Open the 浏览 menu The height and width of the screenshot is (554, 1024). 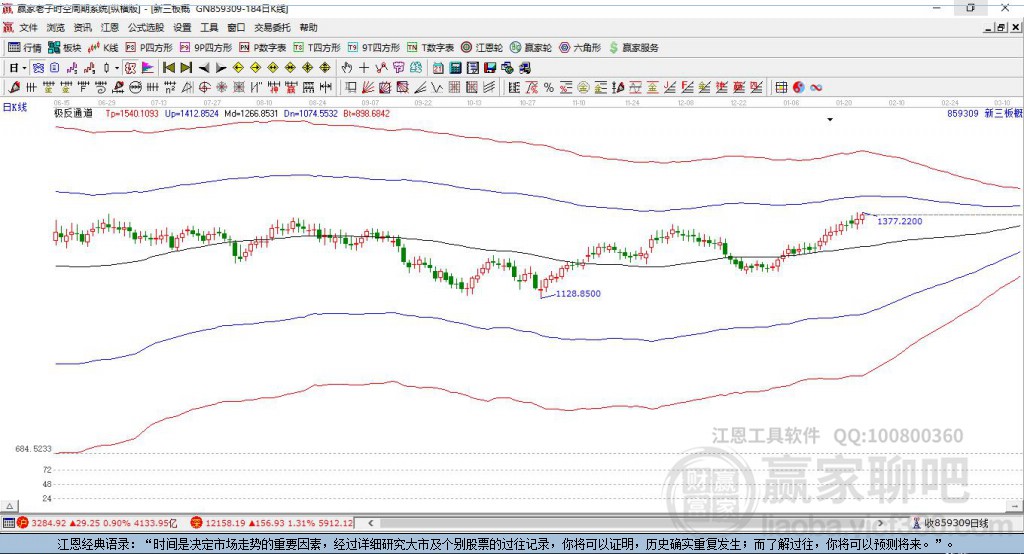coord(56,27)
